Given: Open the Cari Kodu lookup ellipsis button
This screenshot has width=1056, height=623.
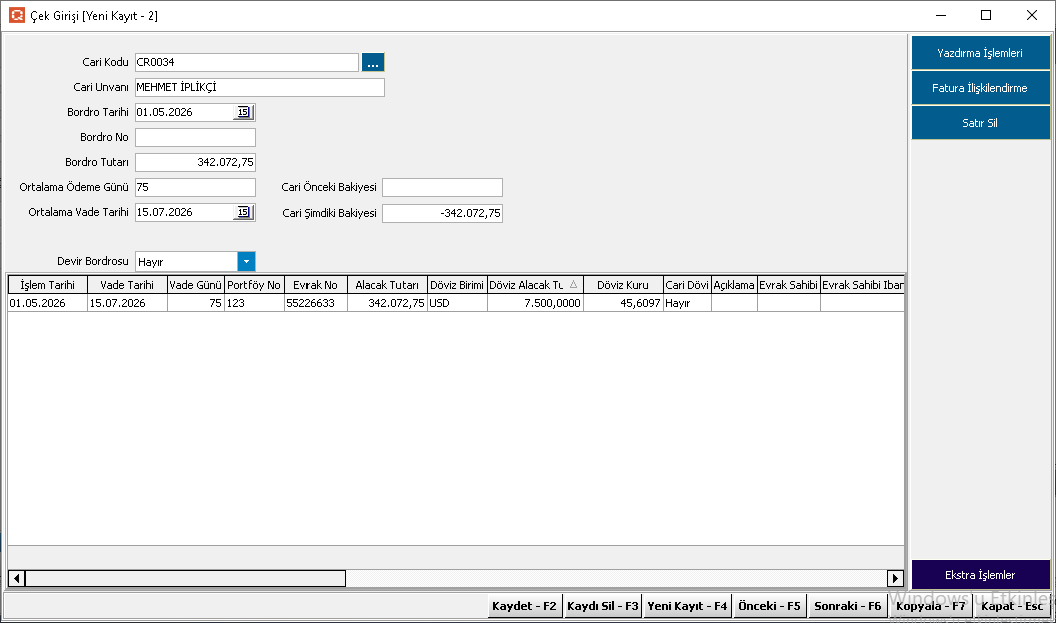Looking at the screenshot, I should point(373,63).
